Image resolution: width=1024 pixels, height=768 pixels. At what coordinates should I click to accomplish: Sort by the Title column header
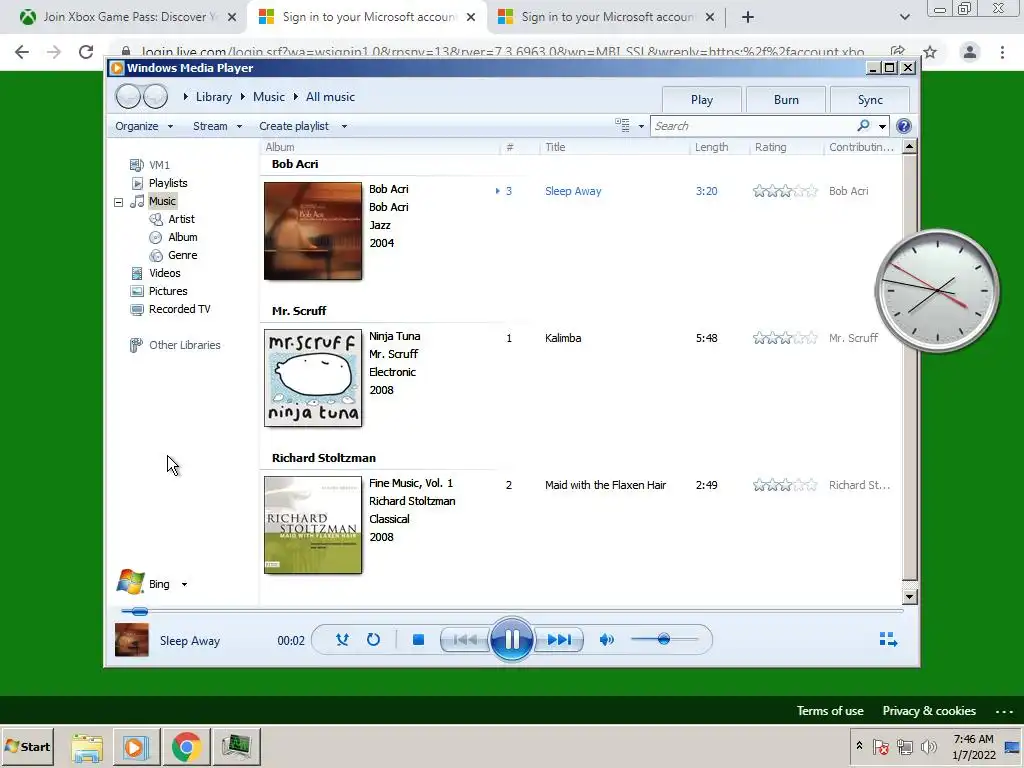click(x=614, y=147)
